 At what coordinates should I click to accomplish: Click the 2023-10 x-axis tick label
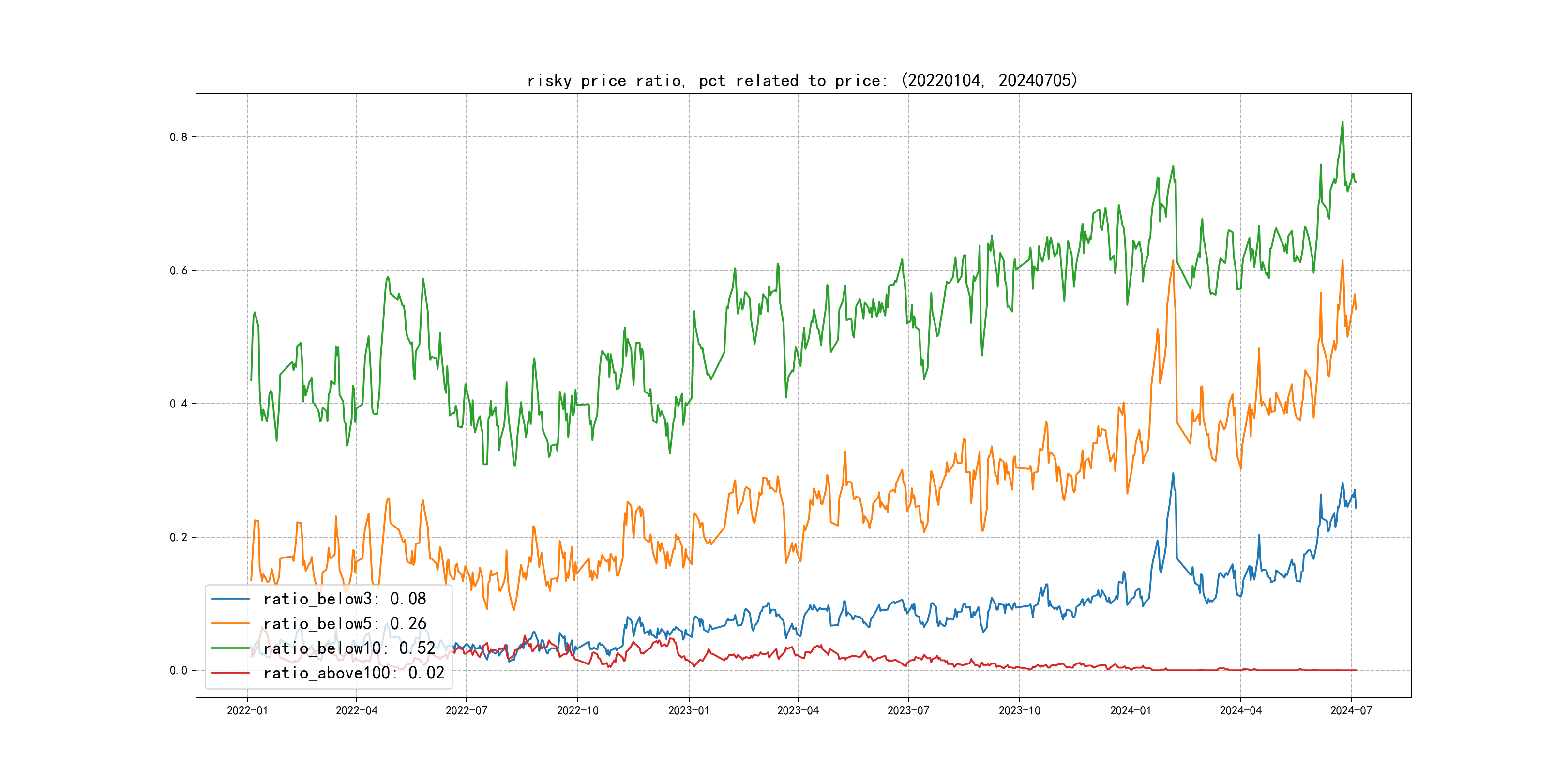1020,710
